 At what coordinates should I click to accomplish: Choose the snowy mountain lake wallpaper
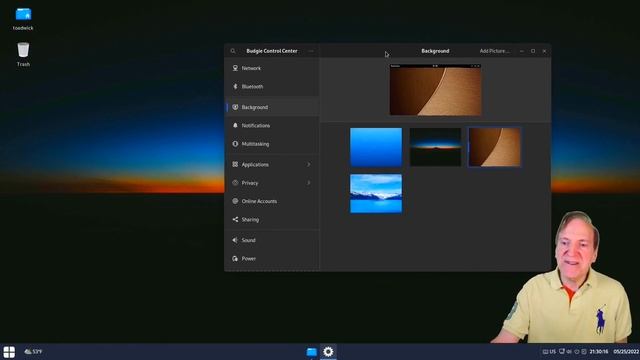(376, 193)
